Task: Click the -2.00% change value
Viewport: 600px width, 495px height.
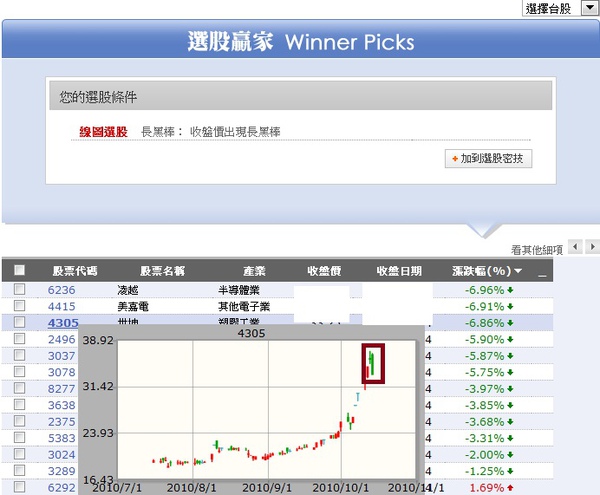Action: (x=484, y=454)
